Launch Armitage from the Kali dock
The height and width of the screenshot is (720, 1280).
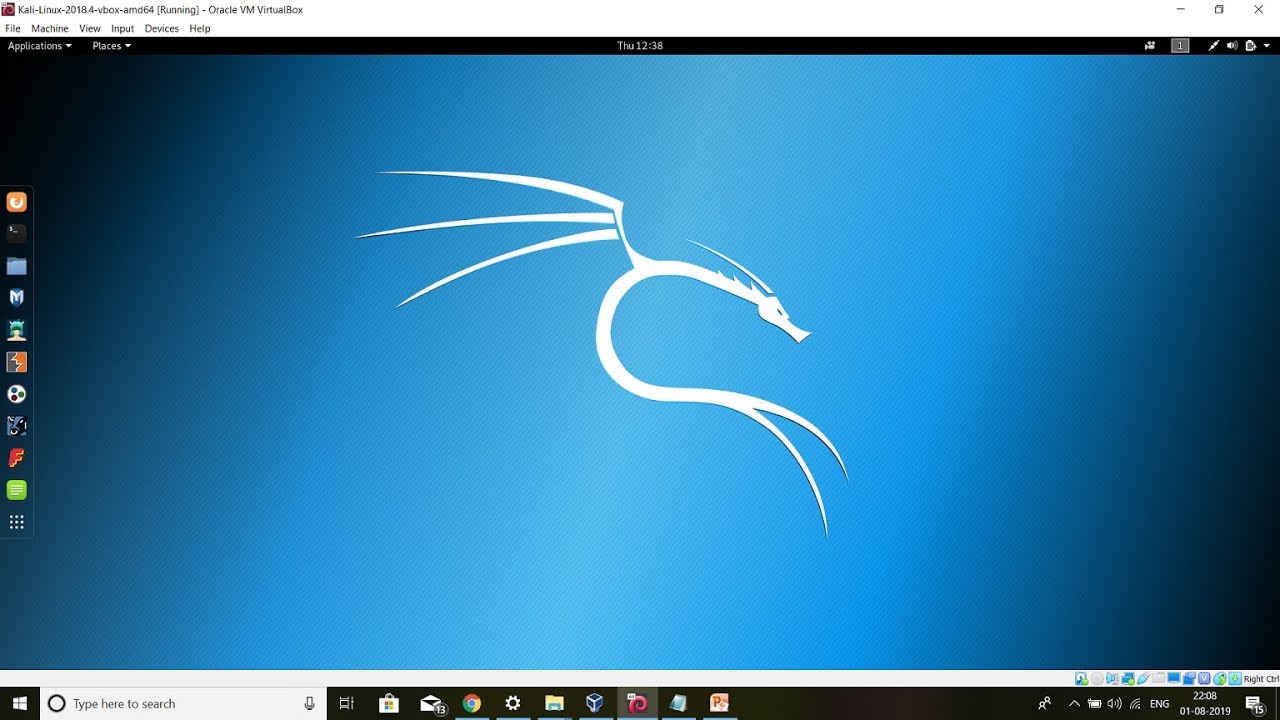(x=16, y=329)
